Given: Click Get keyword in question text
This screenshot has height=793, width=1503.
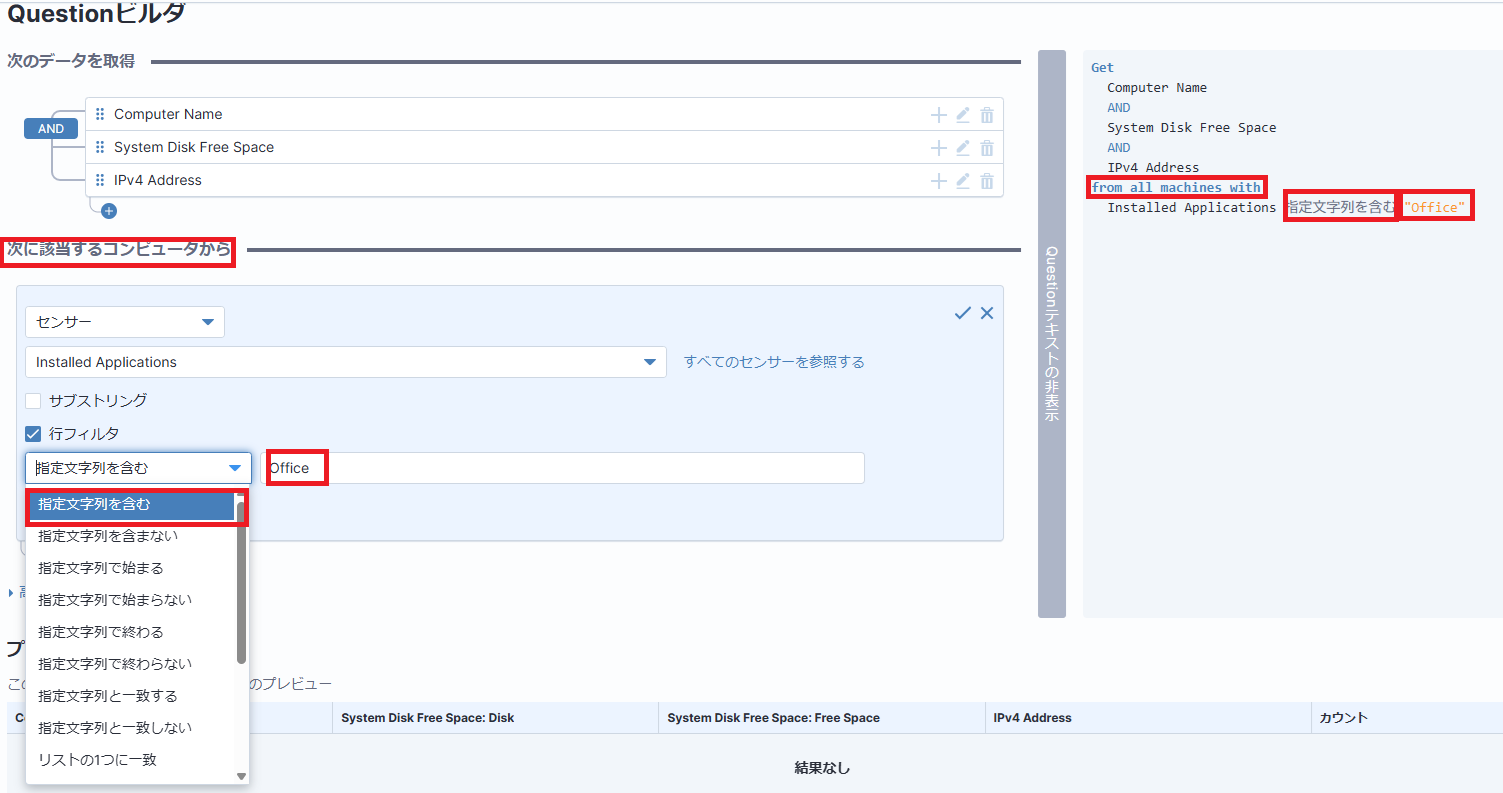Looking at the screenshot, I should 1102,68.
